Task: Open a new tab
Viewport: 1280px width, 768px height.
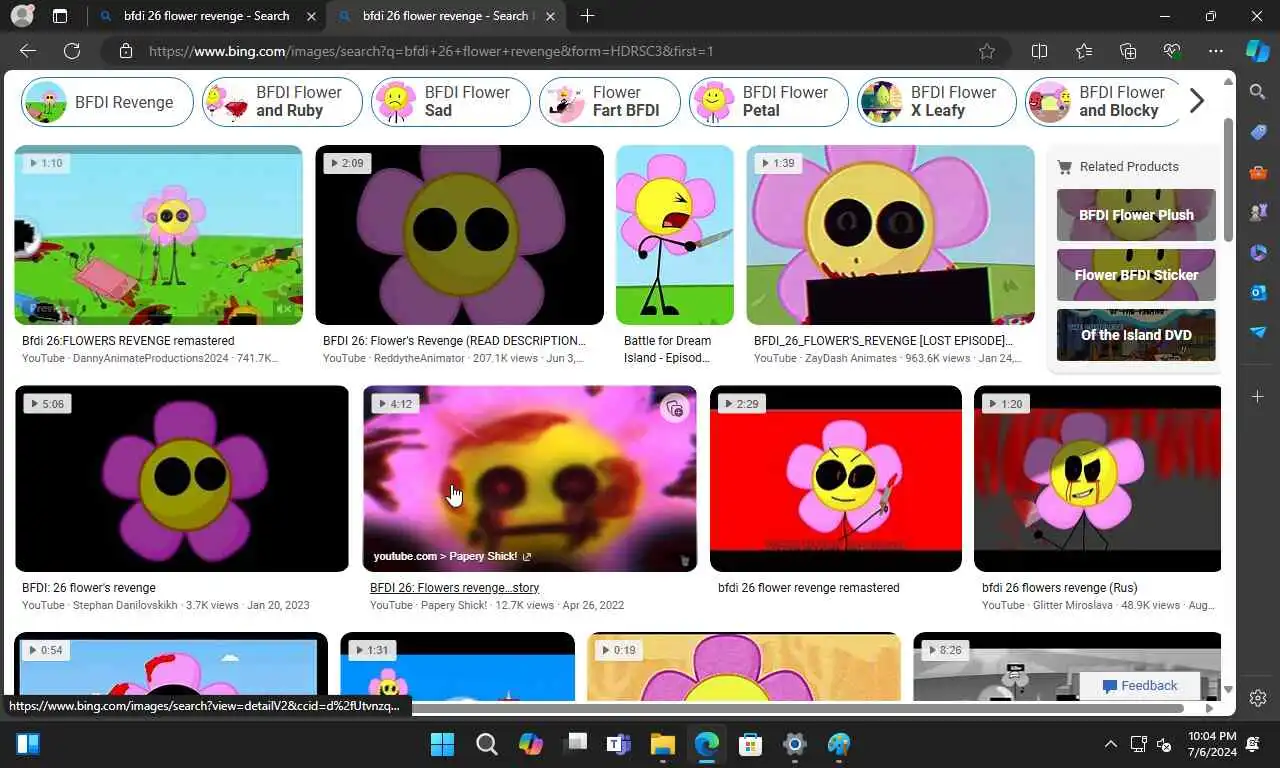Action: (x=587, y=16)
